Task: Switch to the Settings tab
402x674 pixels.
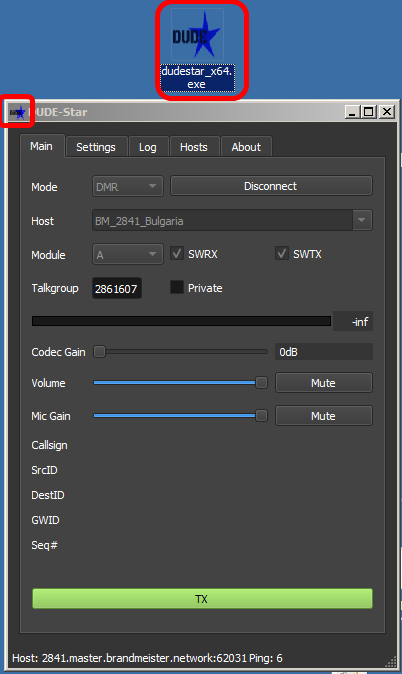Action: point(96,147)
